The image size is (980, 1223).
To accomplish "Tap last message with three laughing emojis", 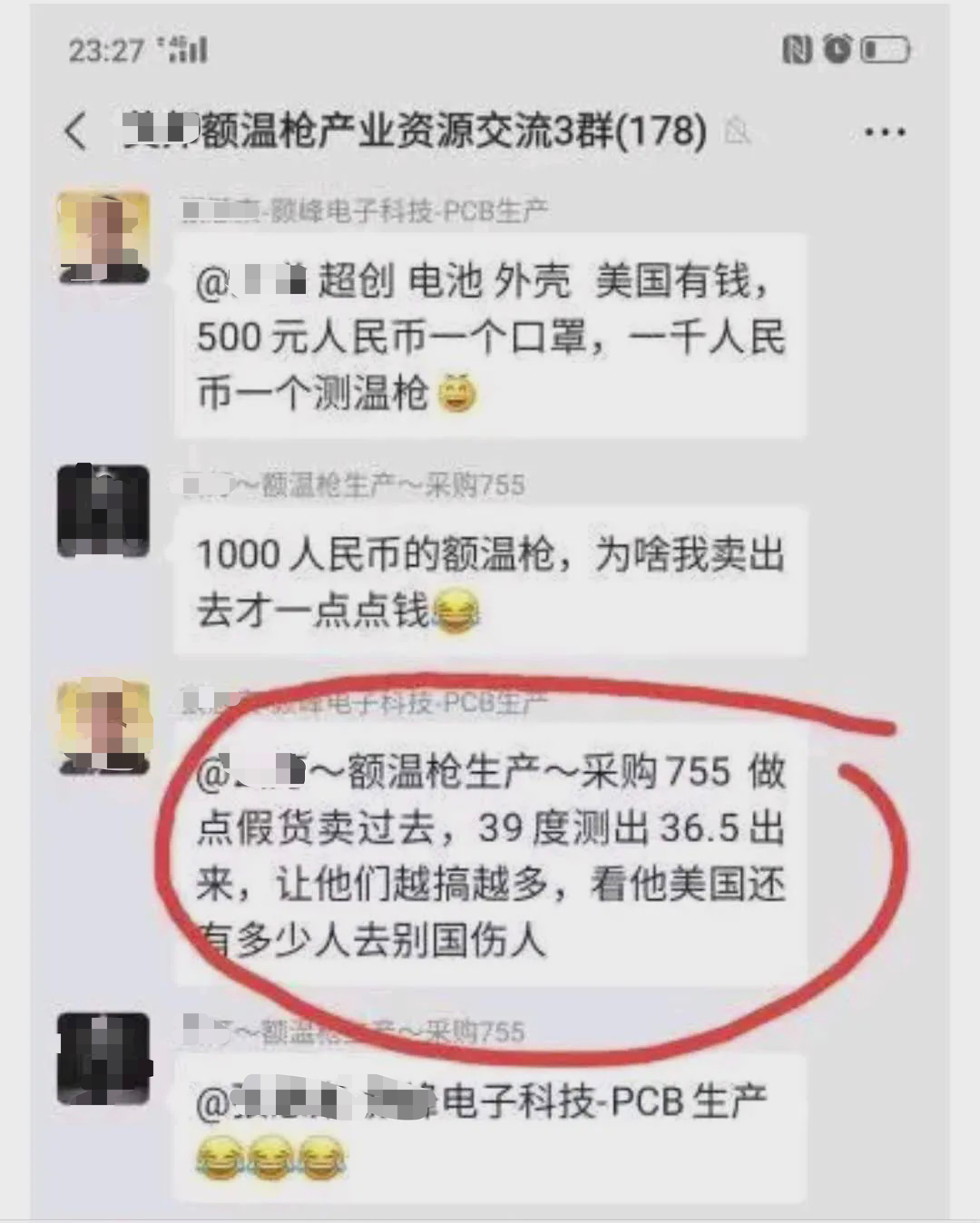I will (x=490, y=1129).
